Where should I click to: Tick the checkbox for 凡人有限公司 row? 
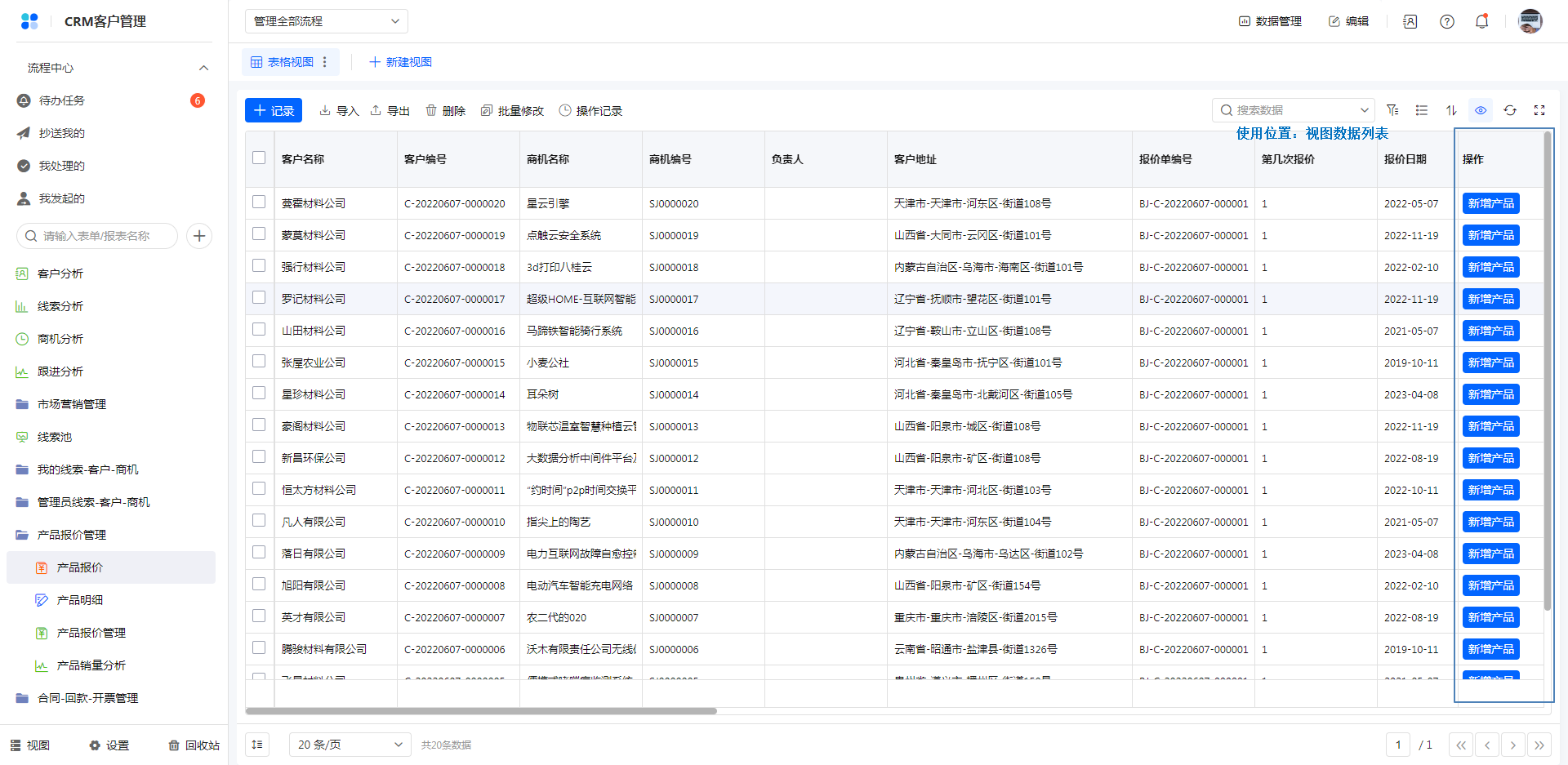click(259, 520)
